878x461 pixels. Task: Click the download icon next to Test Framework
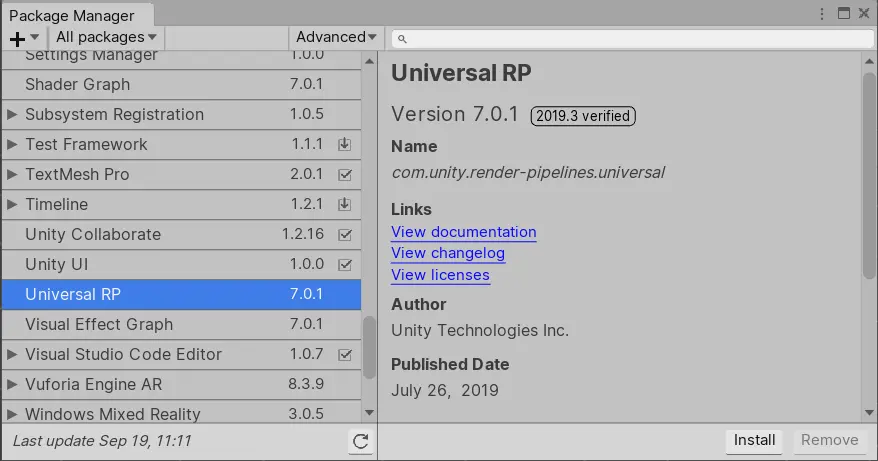point(345,145)
